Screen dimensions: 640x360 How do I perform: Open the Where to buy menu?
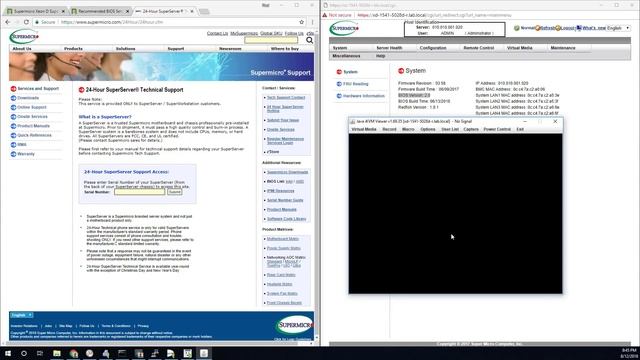[284, 49]
